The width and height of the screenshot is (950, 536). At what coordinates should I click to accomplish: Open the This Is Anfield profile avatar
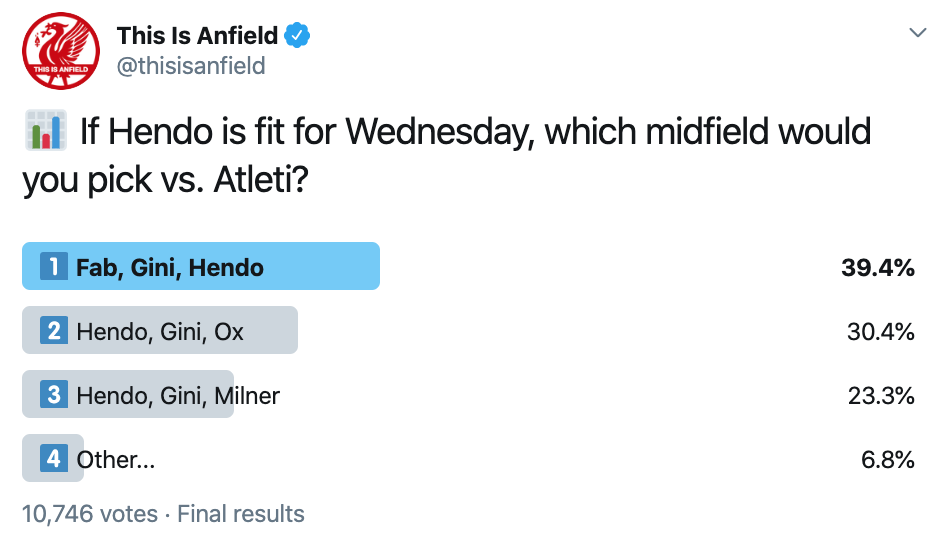61,51
